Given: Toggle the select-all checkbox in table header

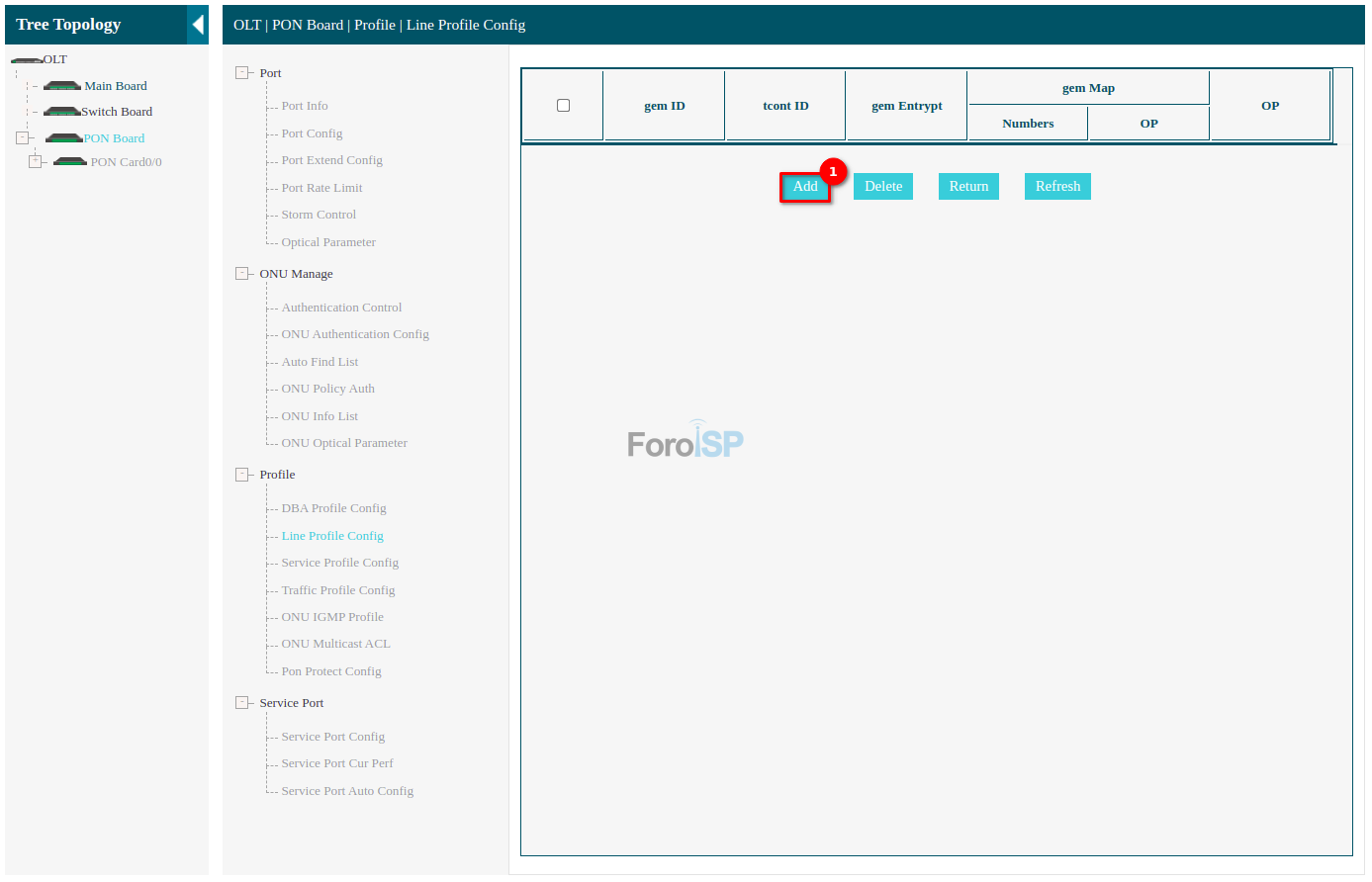Looking at the screenshot, I should [x=563, y=106].
